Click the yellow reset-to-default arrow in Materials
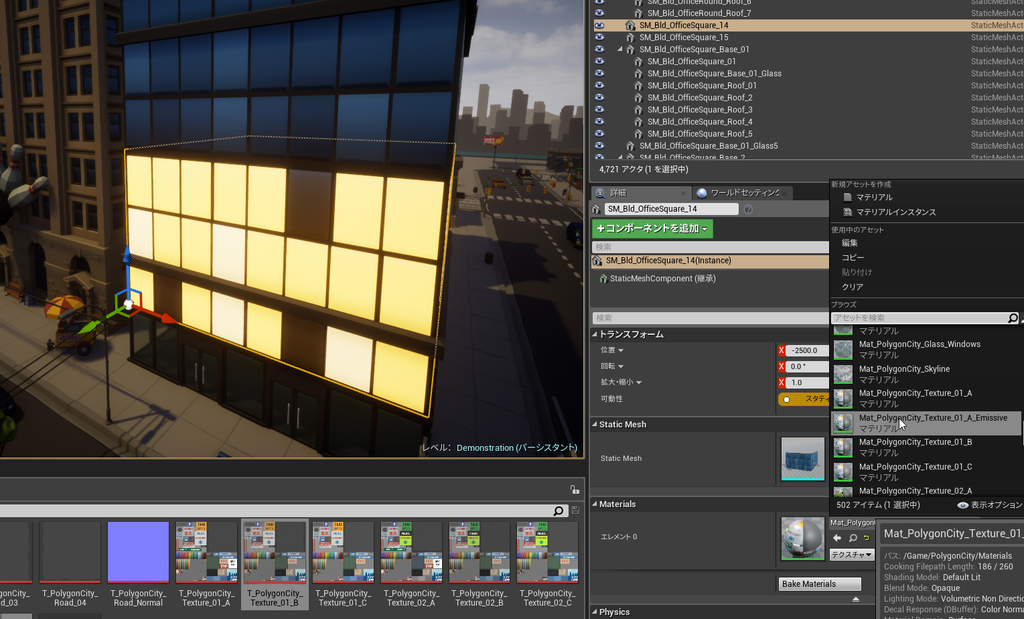This screenshot has height=619, width=1024. 867,538
